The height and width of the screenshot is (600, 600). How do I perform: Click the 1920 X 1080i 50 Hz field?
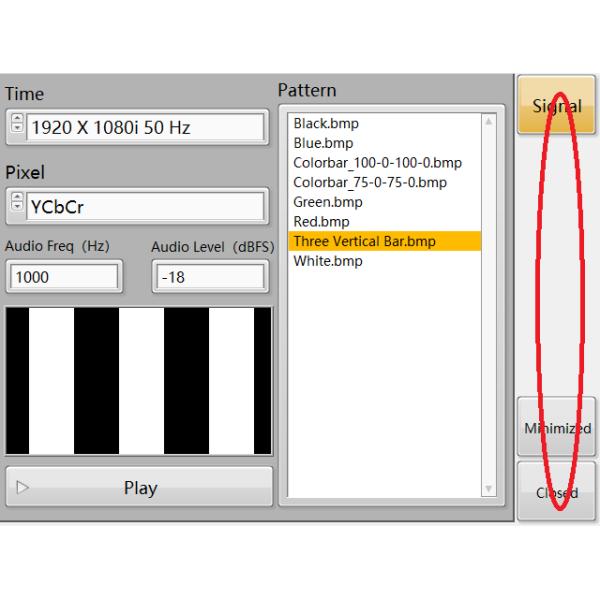point(145,128)
